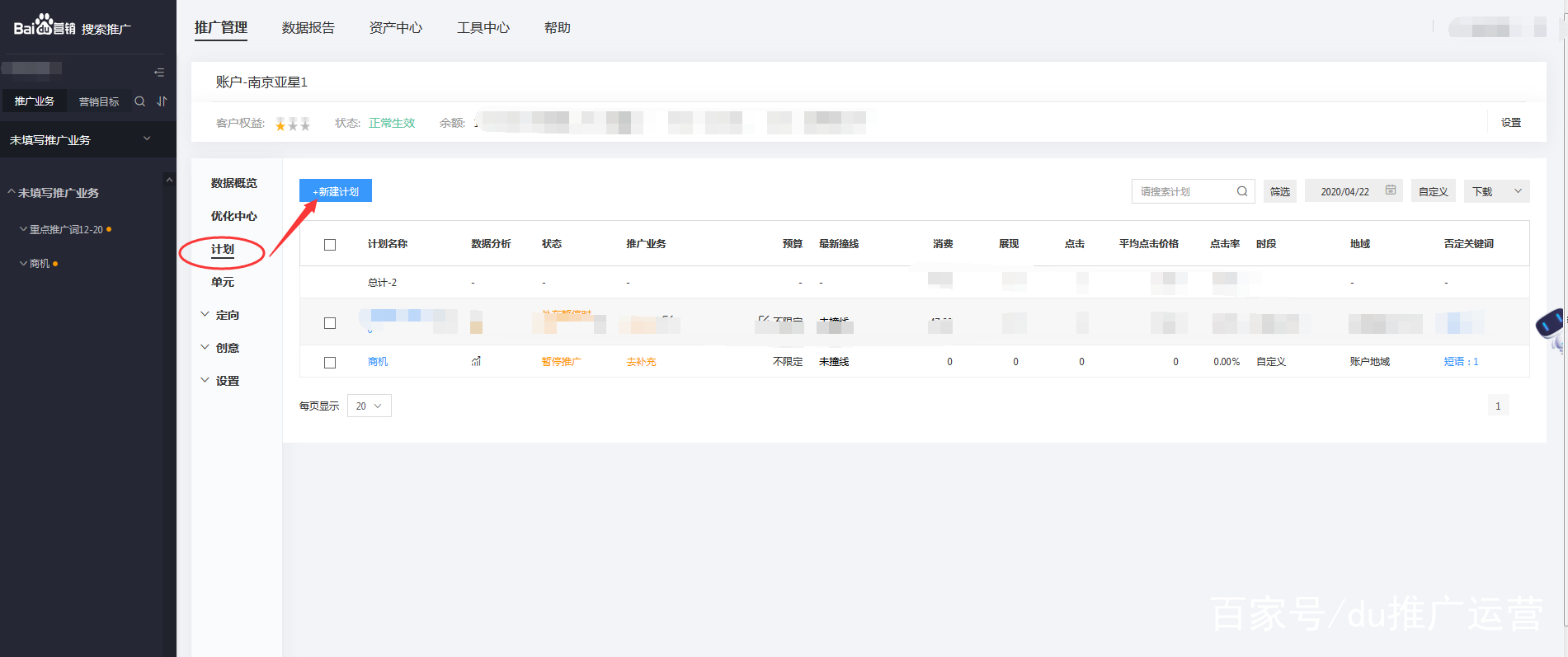The height and width of the screenshot is (657, 1568).
Task: Open the 商机 plan name link
Action: pos(378,362)
